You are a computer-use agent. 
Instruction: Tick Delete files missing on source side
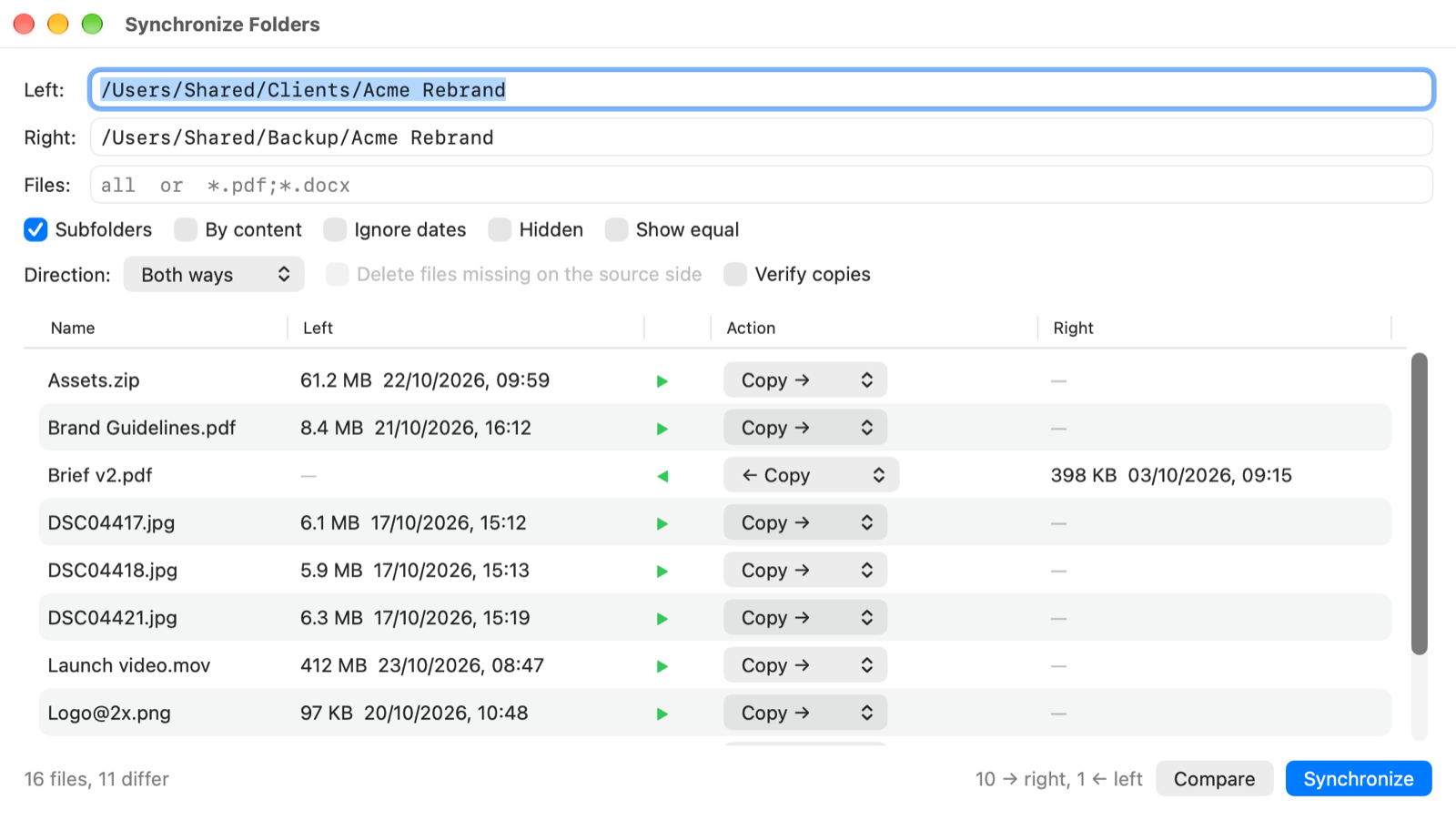point(337,274)
